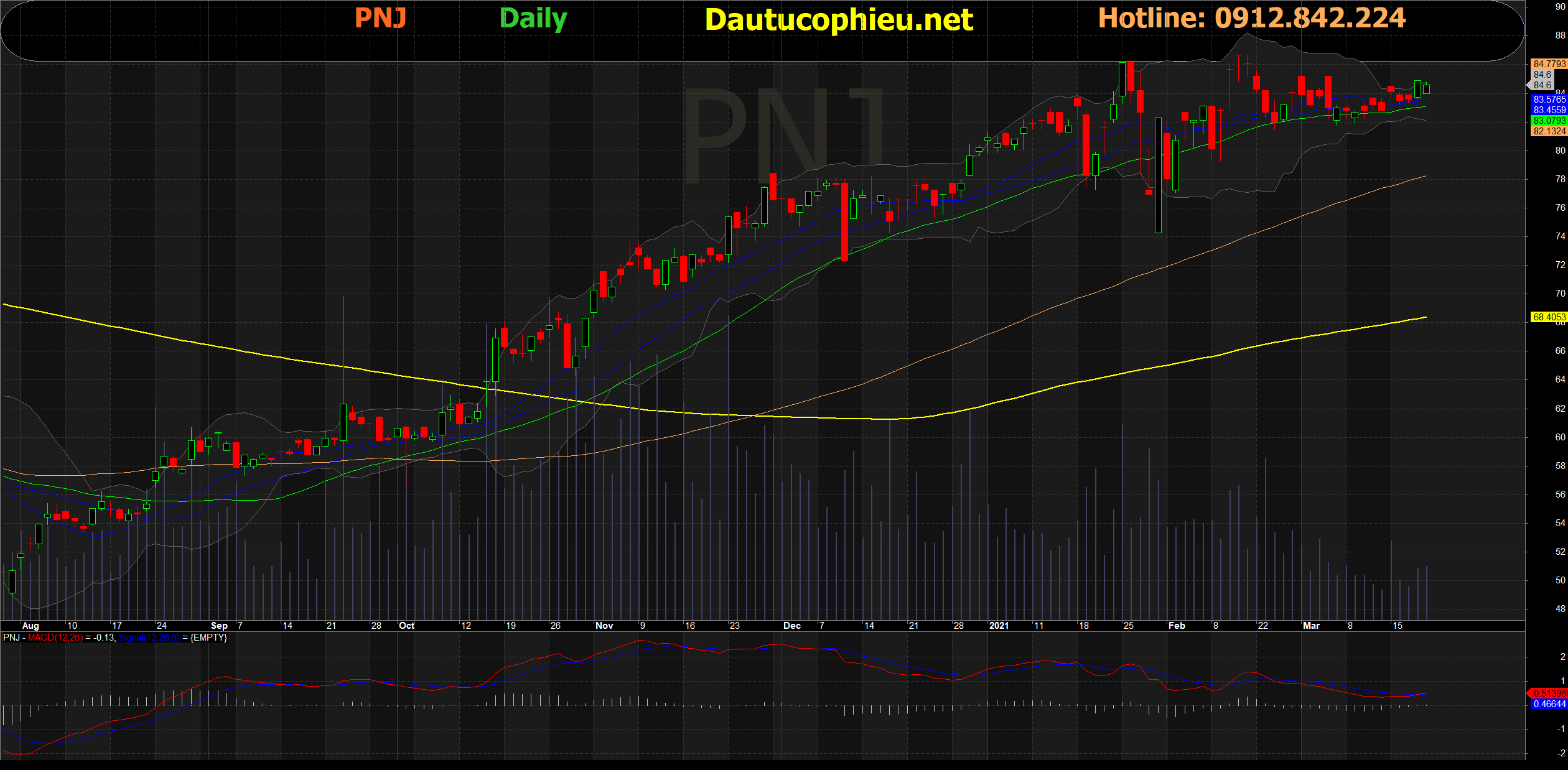Click the green Daily timeframe label

[533, 19]
